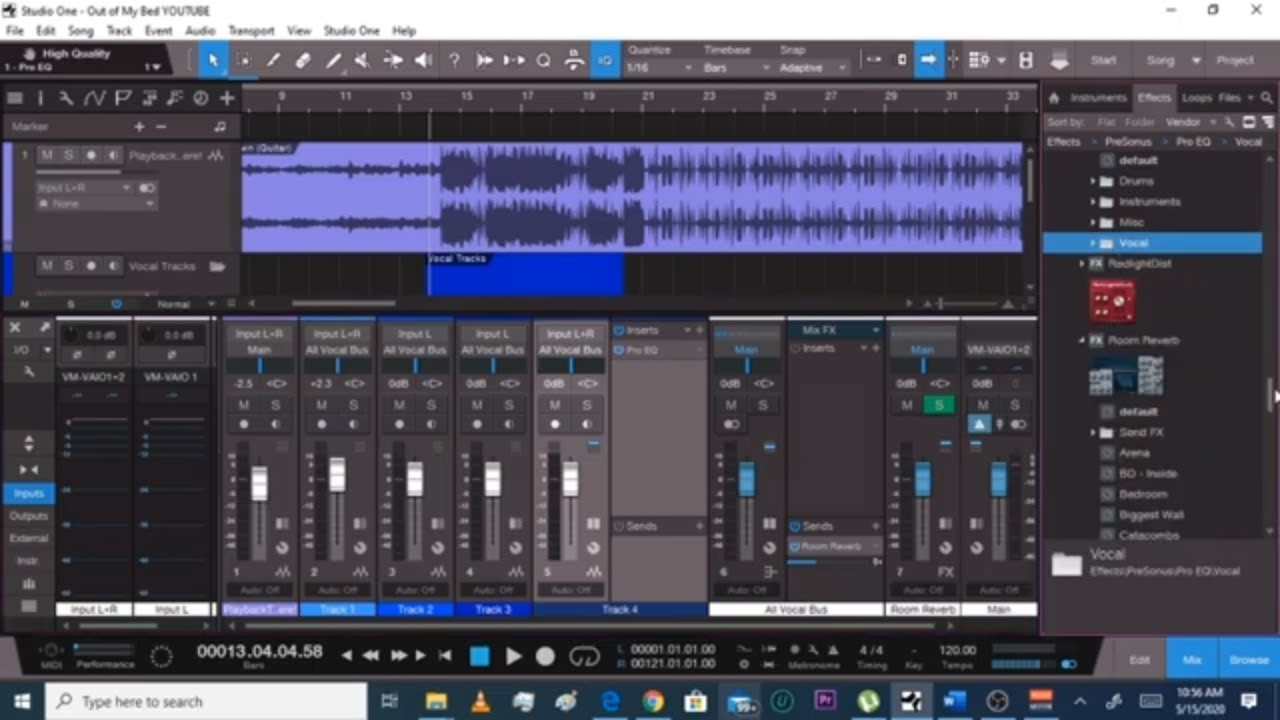The height and width of the screenshot is (720, 1280).
Task: Open the track inspector 'i' icon
Action: (x=40, y=98)
